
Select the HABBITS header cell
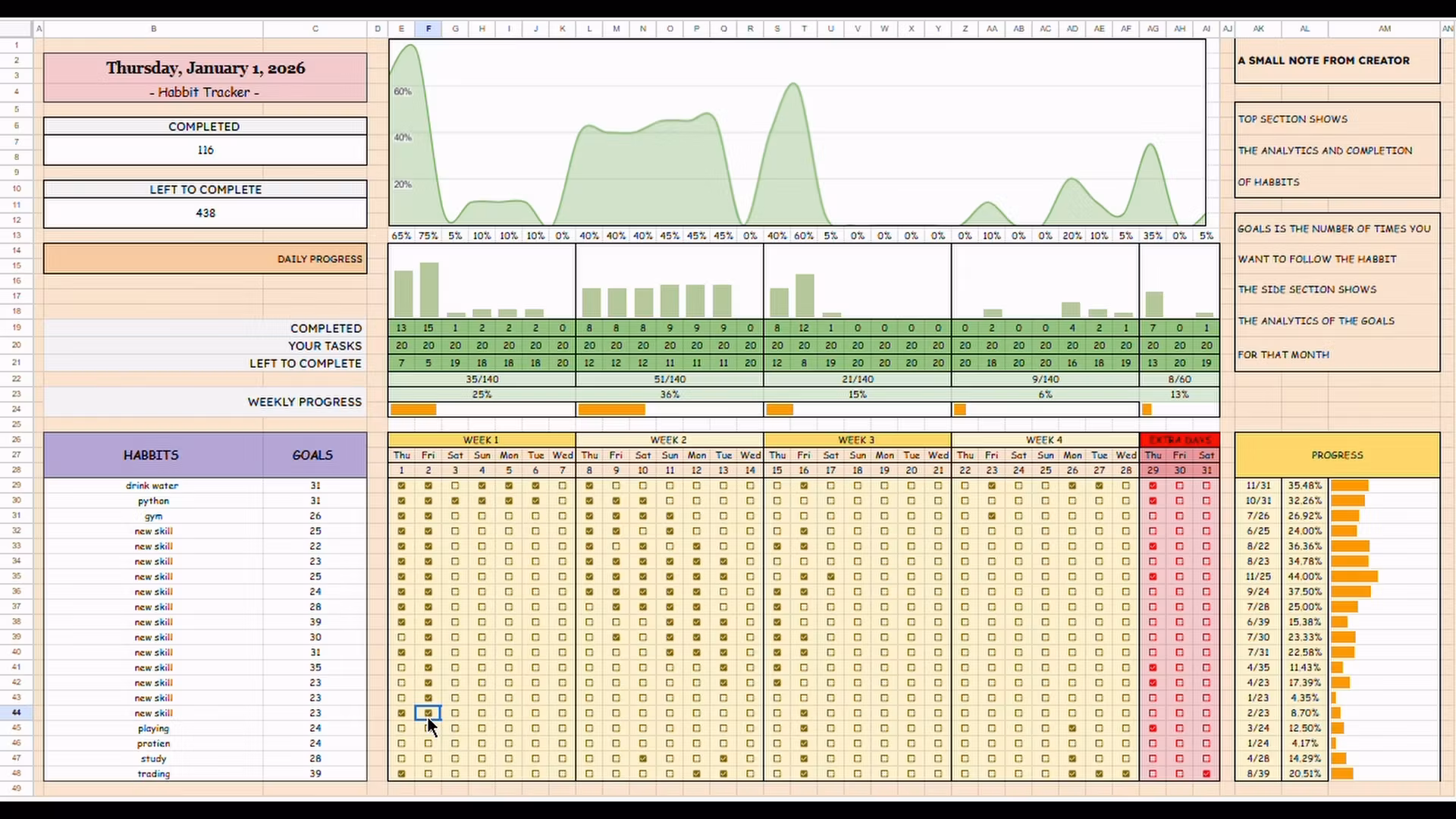point(152,455)
